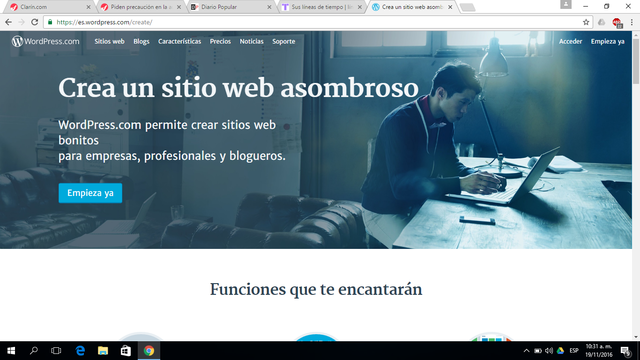The height and width of the screenshot is (360, 640).
Task: Close the Sus líneas de tiempo tab
Action: click(360, 7)
